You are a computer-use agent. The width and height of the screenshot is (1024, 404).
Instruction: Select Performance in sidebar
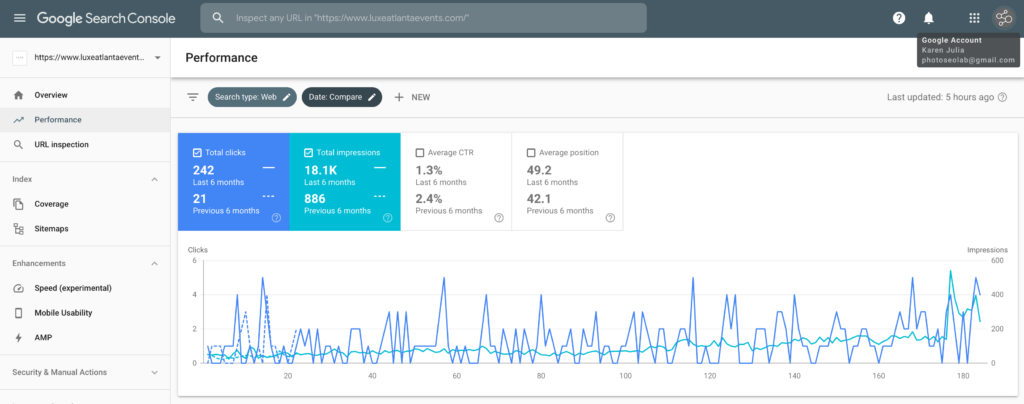[x=85, y=120]
